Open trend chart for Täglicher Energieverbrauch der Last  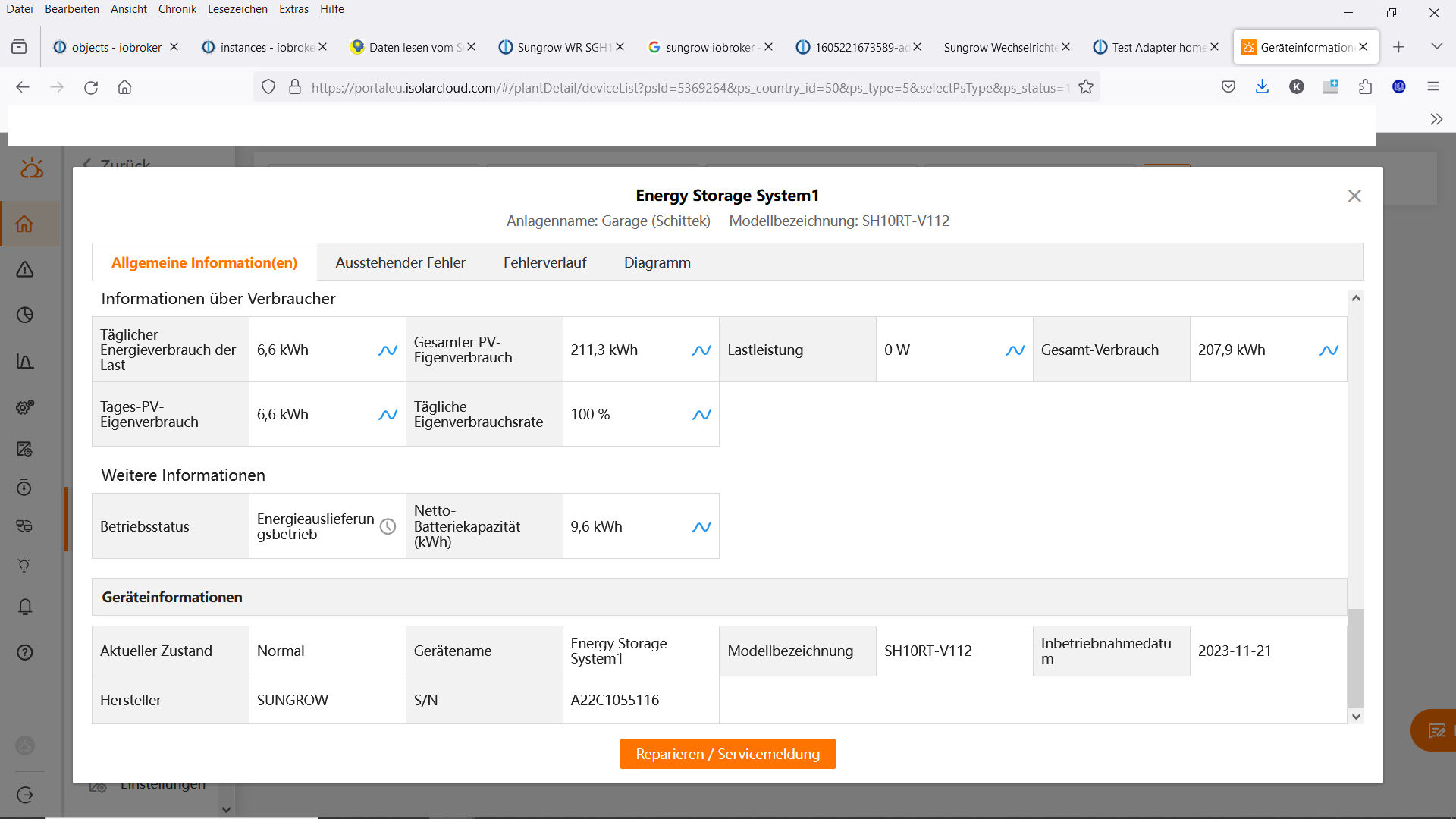click(x=388, y=350)
